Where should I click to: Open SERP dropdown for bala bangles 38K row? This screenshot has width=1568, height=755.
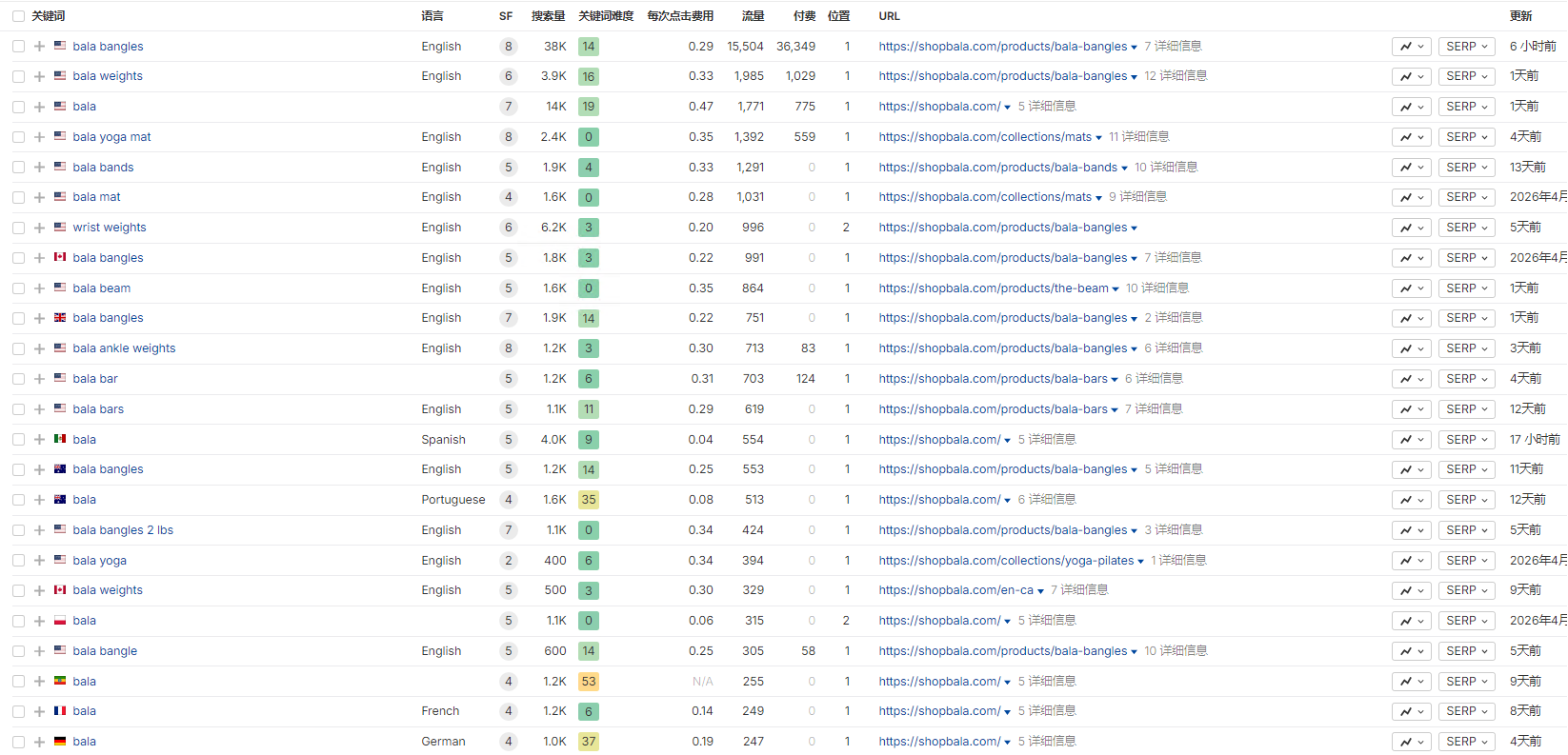(1467, 47)
